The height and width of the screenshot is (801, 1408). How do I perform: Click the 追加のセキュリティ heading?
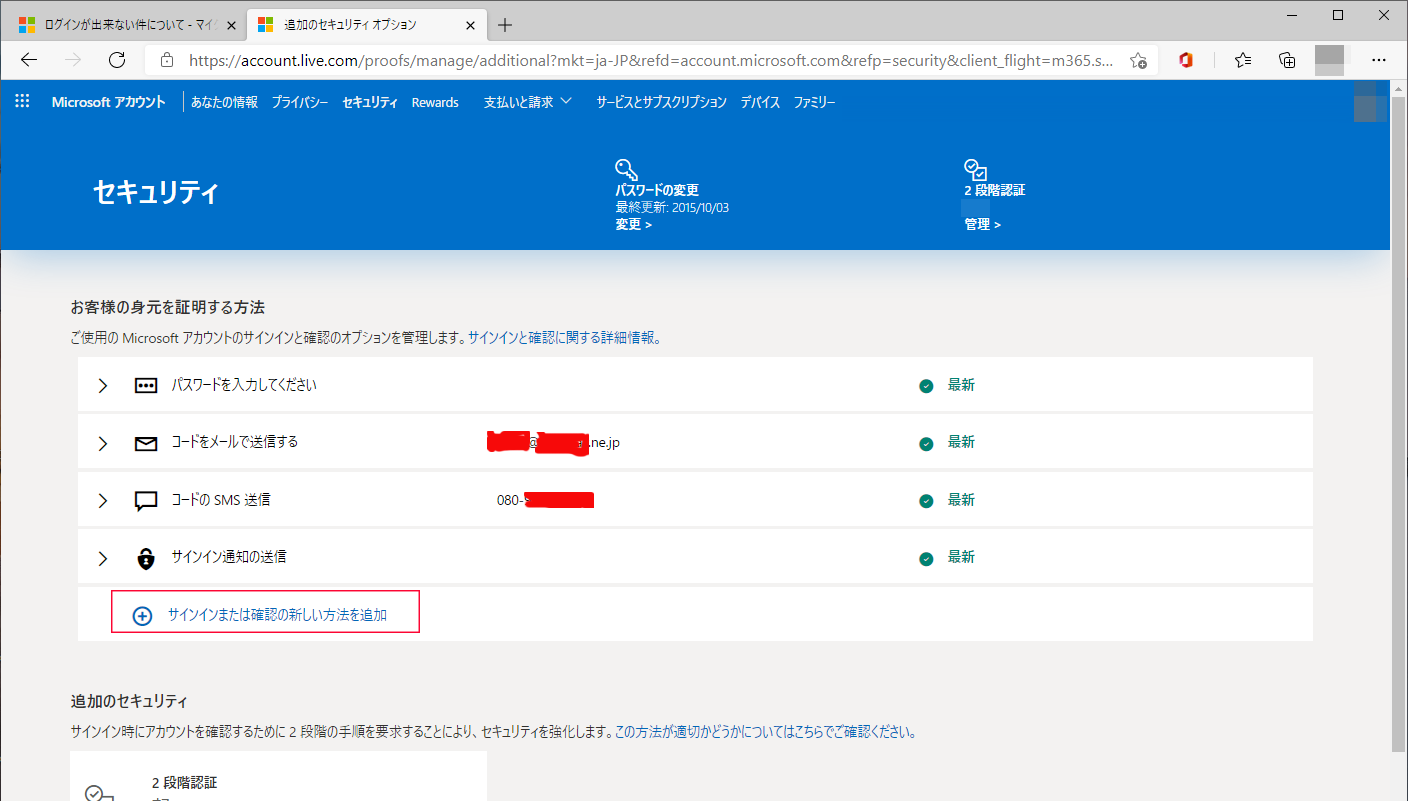pos(129,701)
